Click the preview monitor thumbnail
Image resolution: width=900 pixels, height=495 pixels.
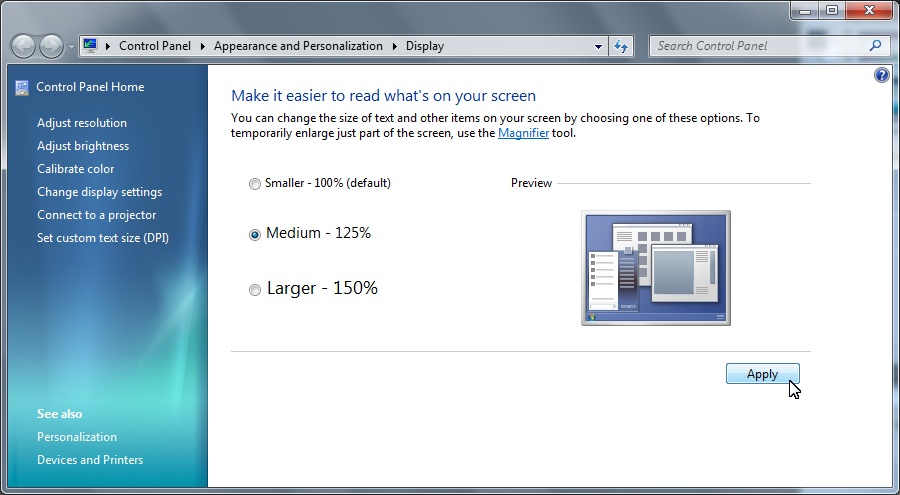pyautogui.click(x=656, y=268)
